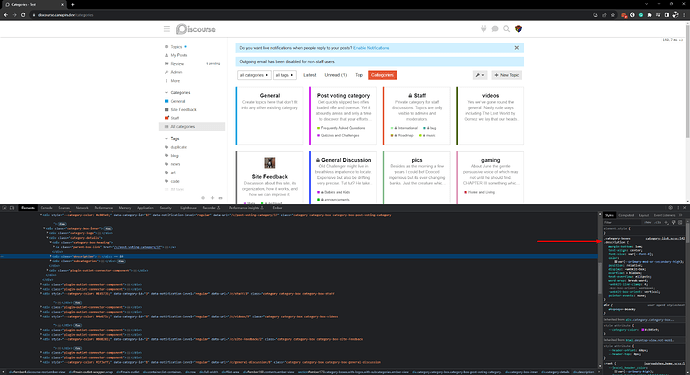This screenshot has width=690, height=375.
Task: Open the General category in sidebar
Action: pos(178,101)
